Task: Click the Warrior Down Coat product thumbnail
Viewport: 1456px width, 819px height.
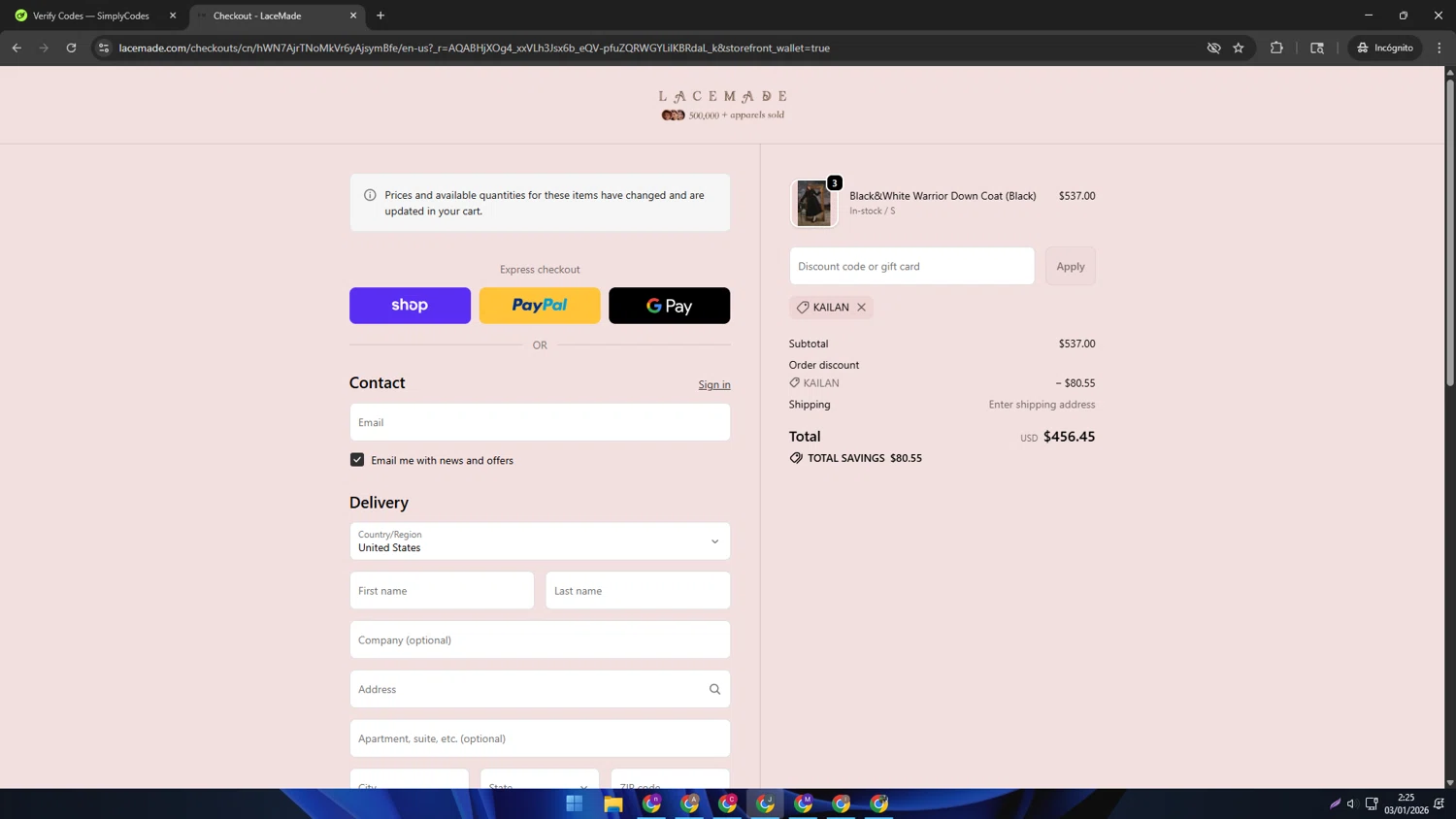Action: [x=813, y=203]
